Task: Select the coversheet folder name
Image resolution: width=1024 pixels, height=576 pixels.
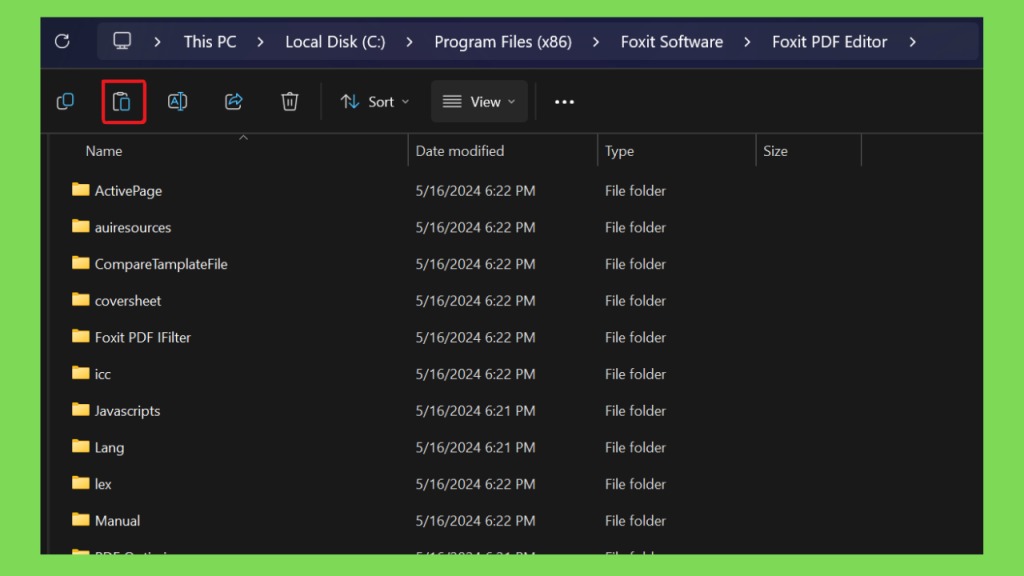Action: click(127, 300)
